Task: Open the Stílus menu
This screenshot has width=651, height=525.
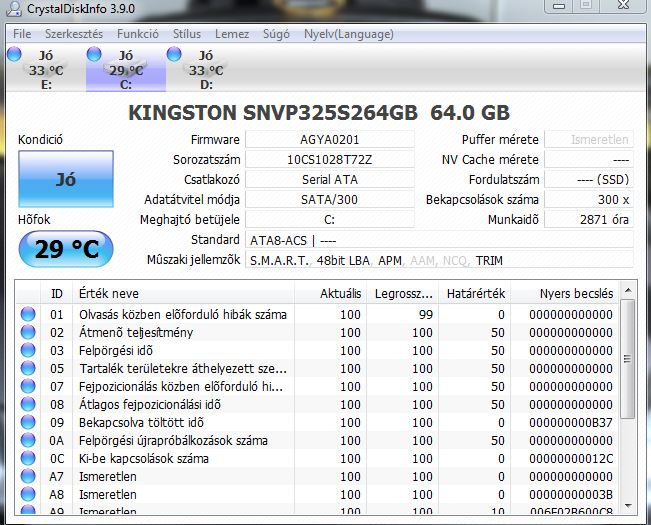Action: pyautogui.click(x=187, y=34)
